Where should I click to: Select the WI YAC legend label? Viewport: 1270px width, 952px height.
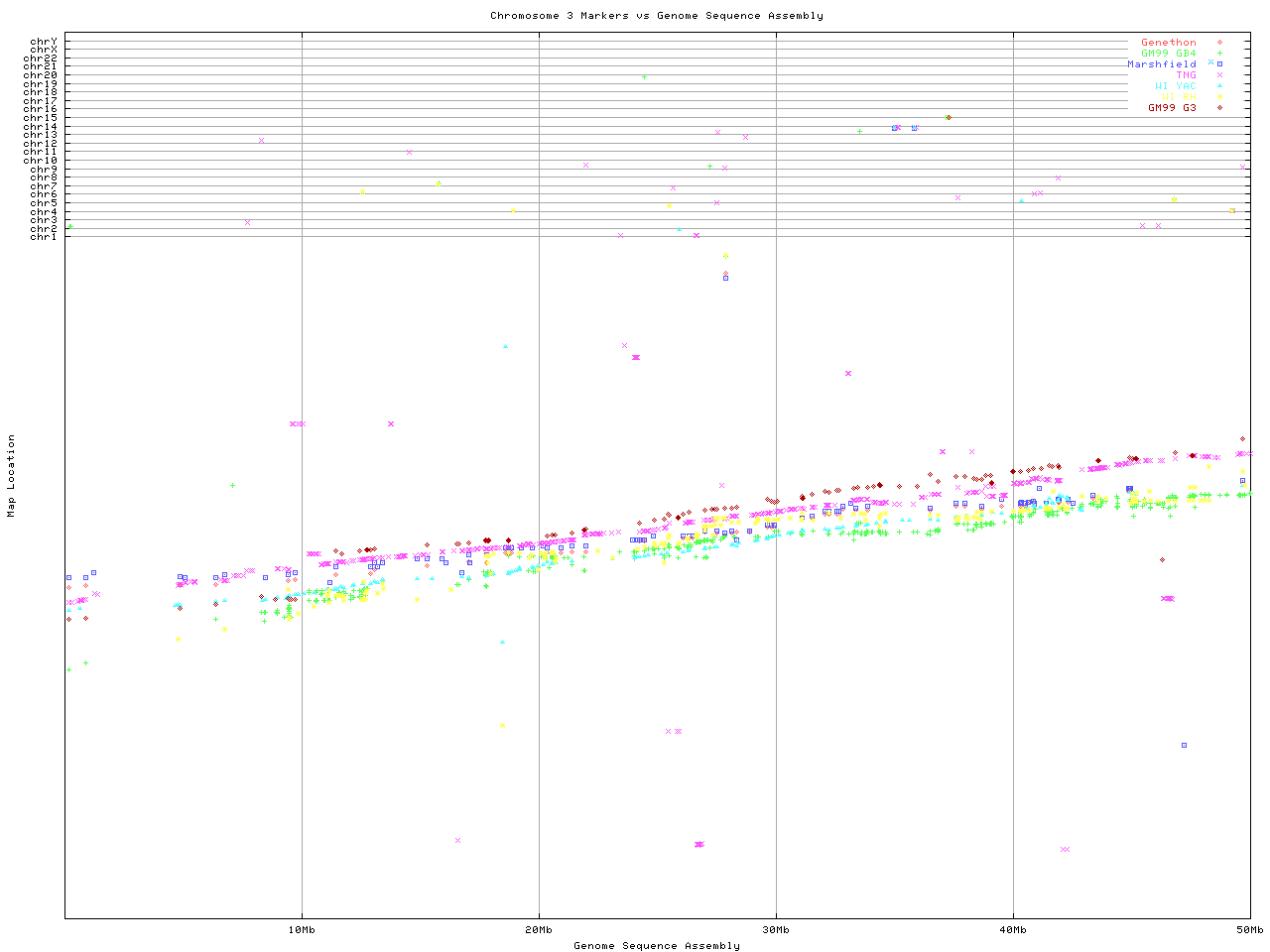(1175, 86)
